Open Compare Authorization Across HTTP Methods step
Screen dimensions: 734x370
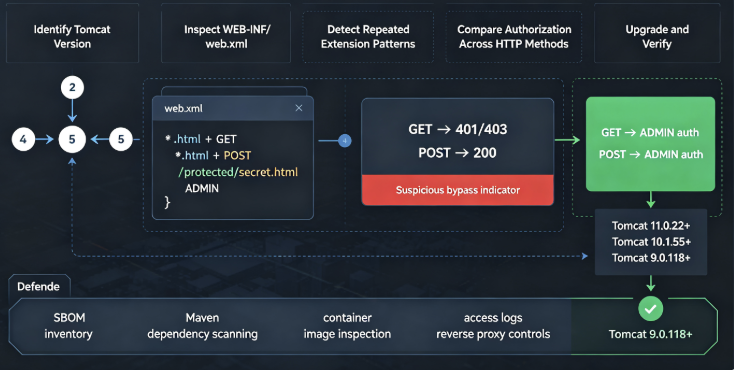click(x=514, y=37)
